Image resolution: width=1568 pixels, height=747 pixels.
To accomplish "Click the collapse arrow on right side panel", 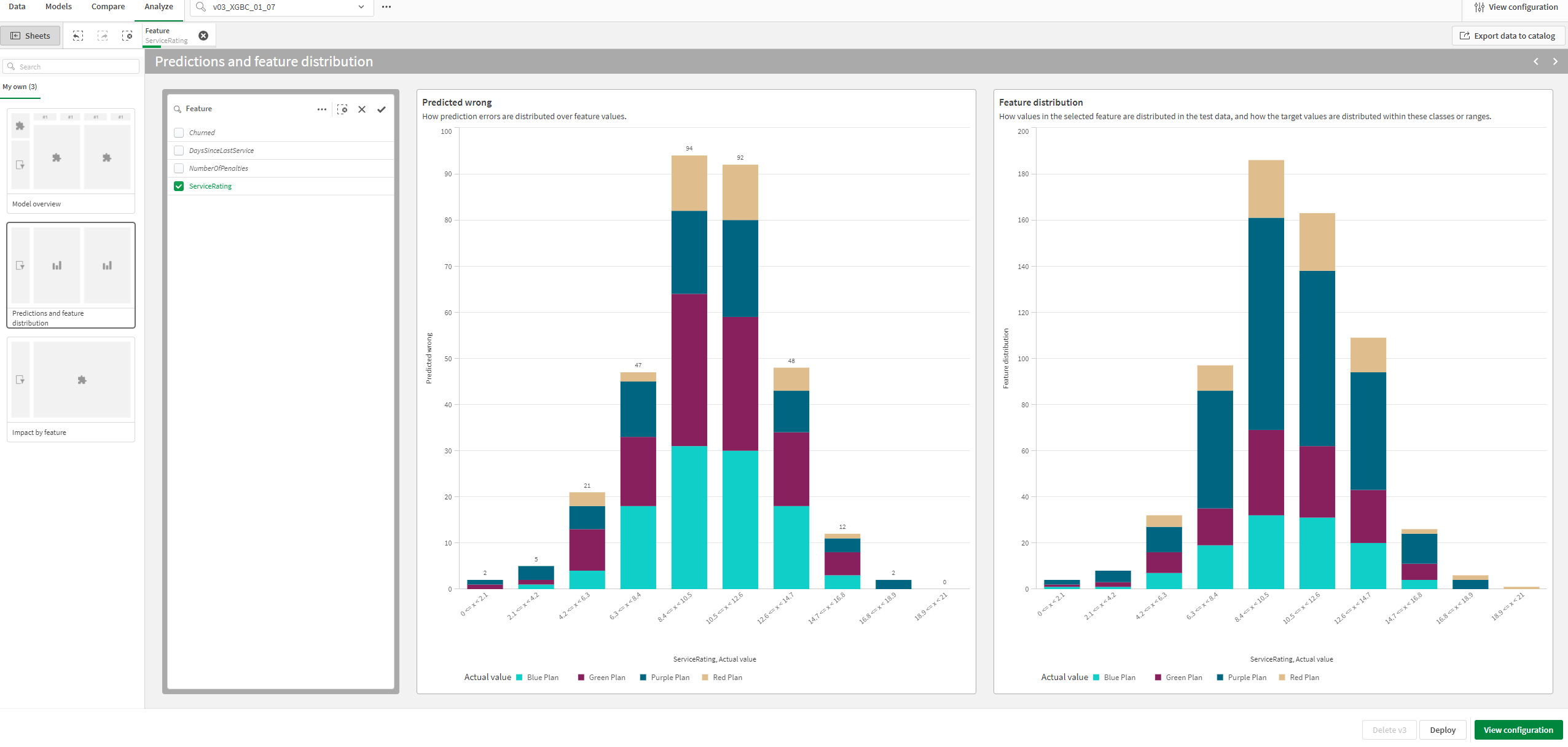I will (x=1557, y=61).
